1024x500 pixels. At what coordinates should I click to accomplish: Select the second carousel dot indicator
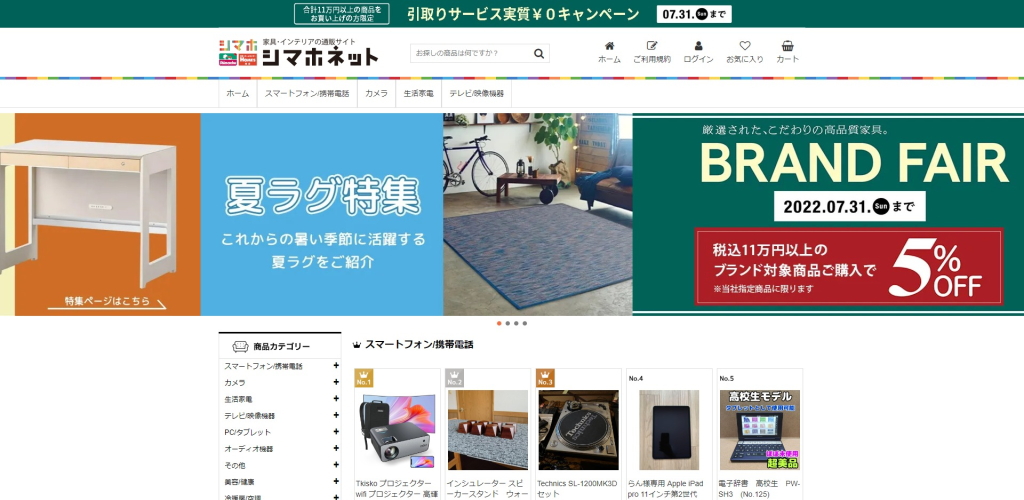[x=507, y=323]
